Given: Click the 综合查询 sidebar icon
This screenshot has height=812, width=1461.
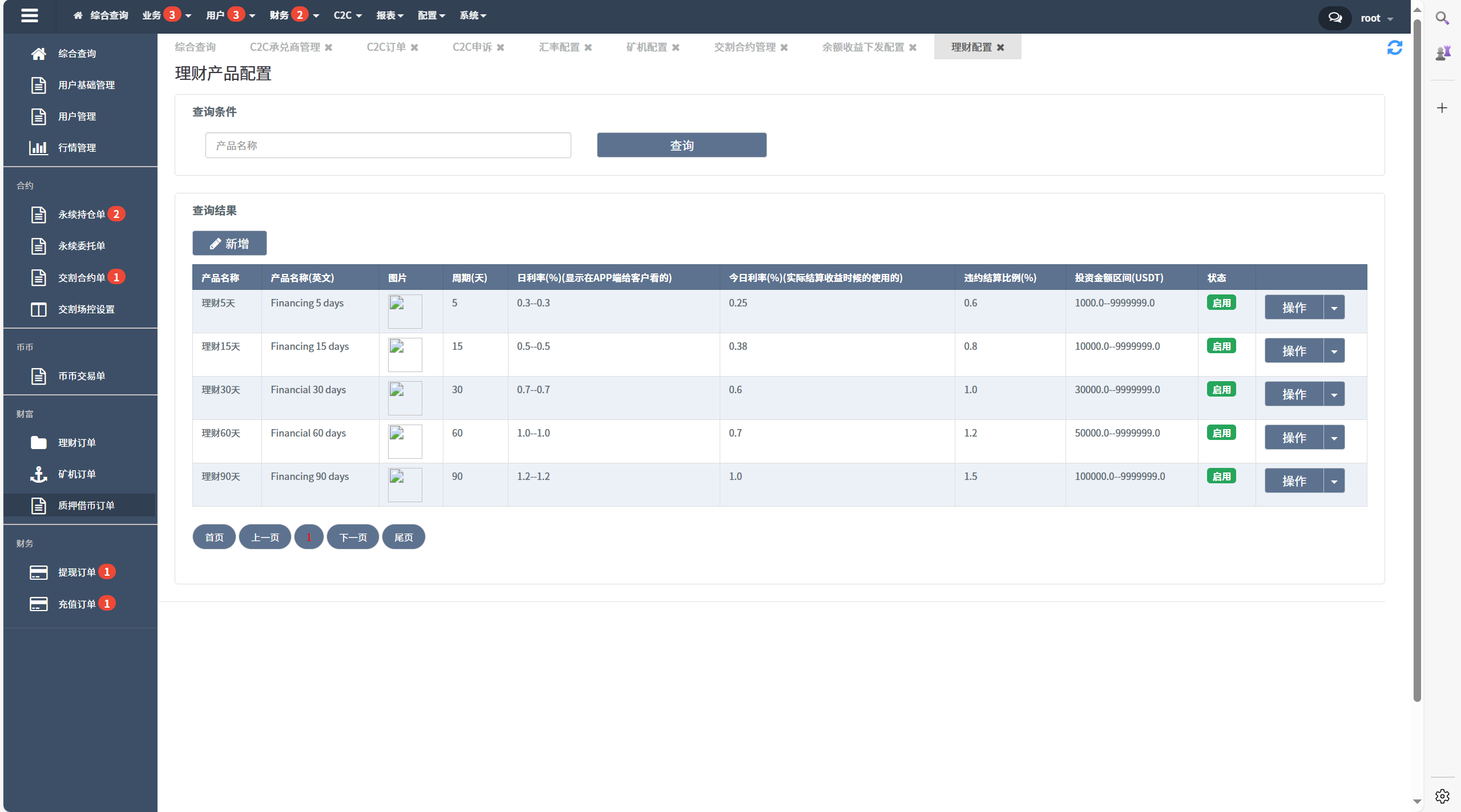Looking at the screenshot, I should [x=38, y=53].
